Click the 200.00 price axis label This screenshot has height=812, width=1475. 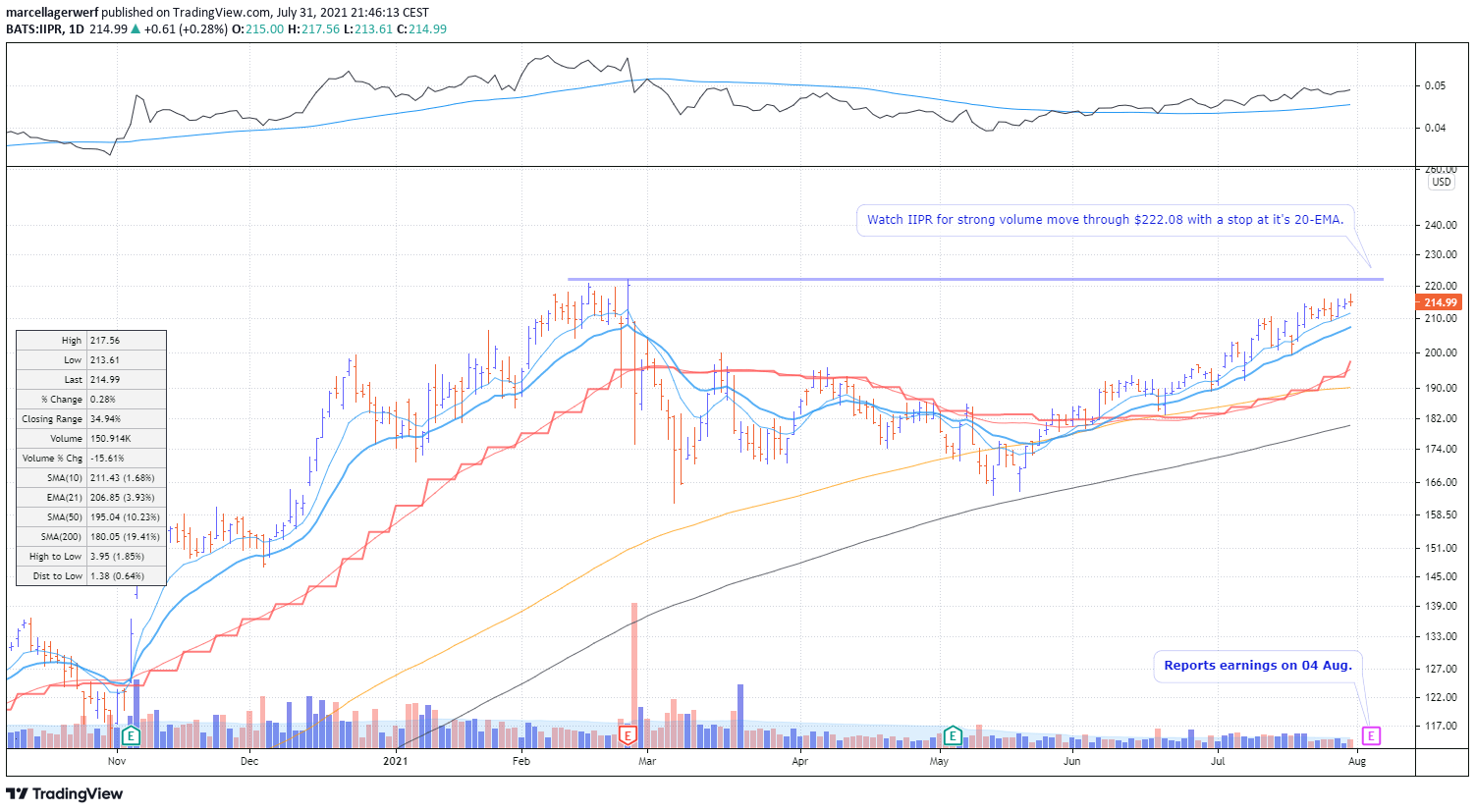1441,352
